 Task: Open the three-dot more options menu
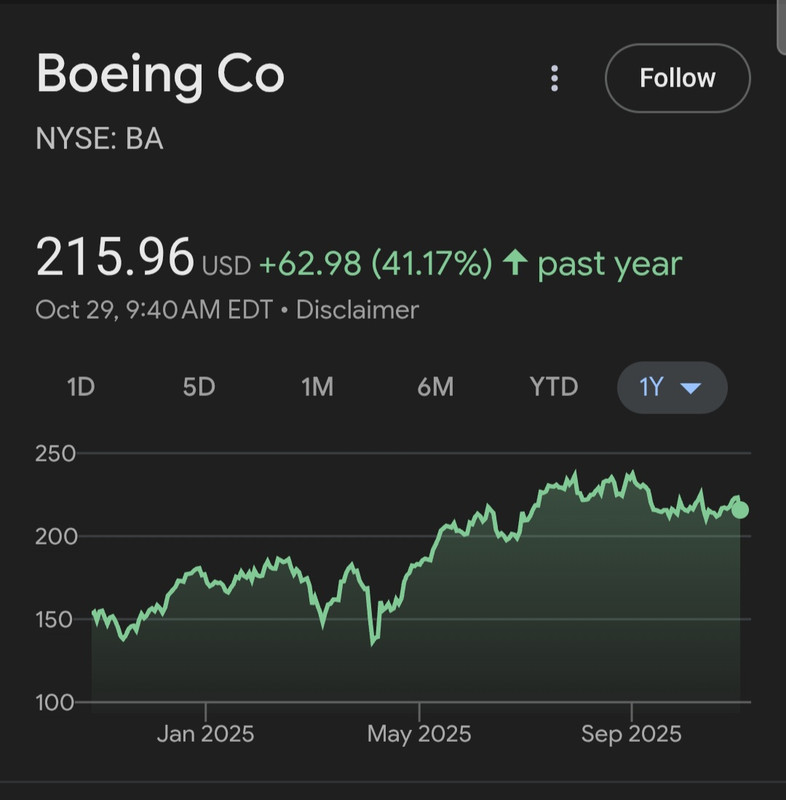coord(555,78)
